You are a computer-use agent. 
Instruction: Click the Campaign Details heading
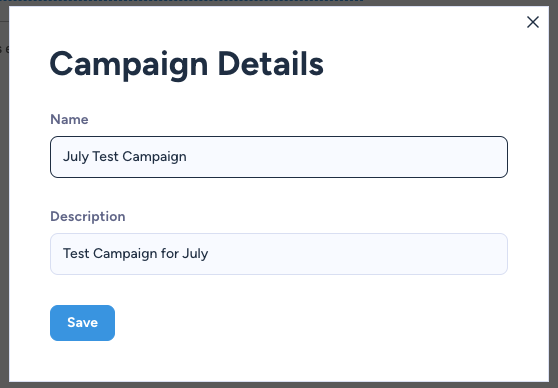click(x=187, y=65)
